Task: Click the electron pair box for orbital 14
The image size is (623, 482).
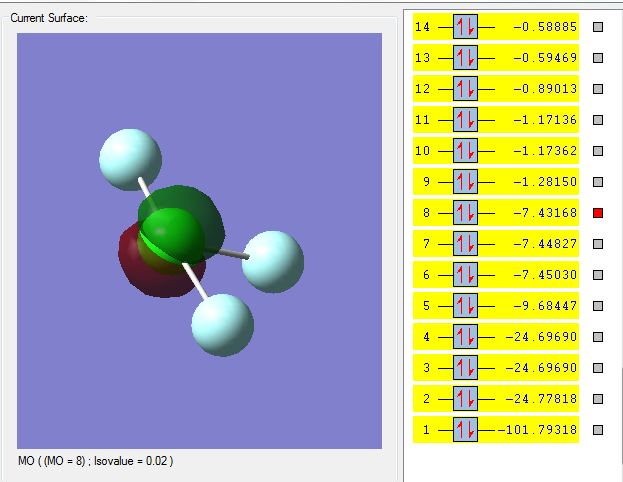Action: pos(466,28)
